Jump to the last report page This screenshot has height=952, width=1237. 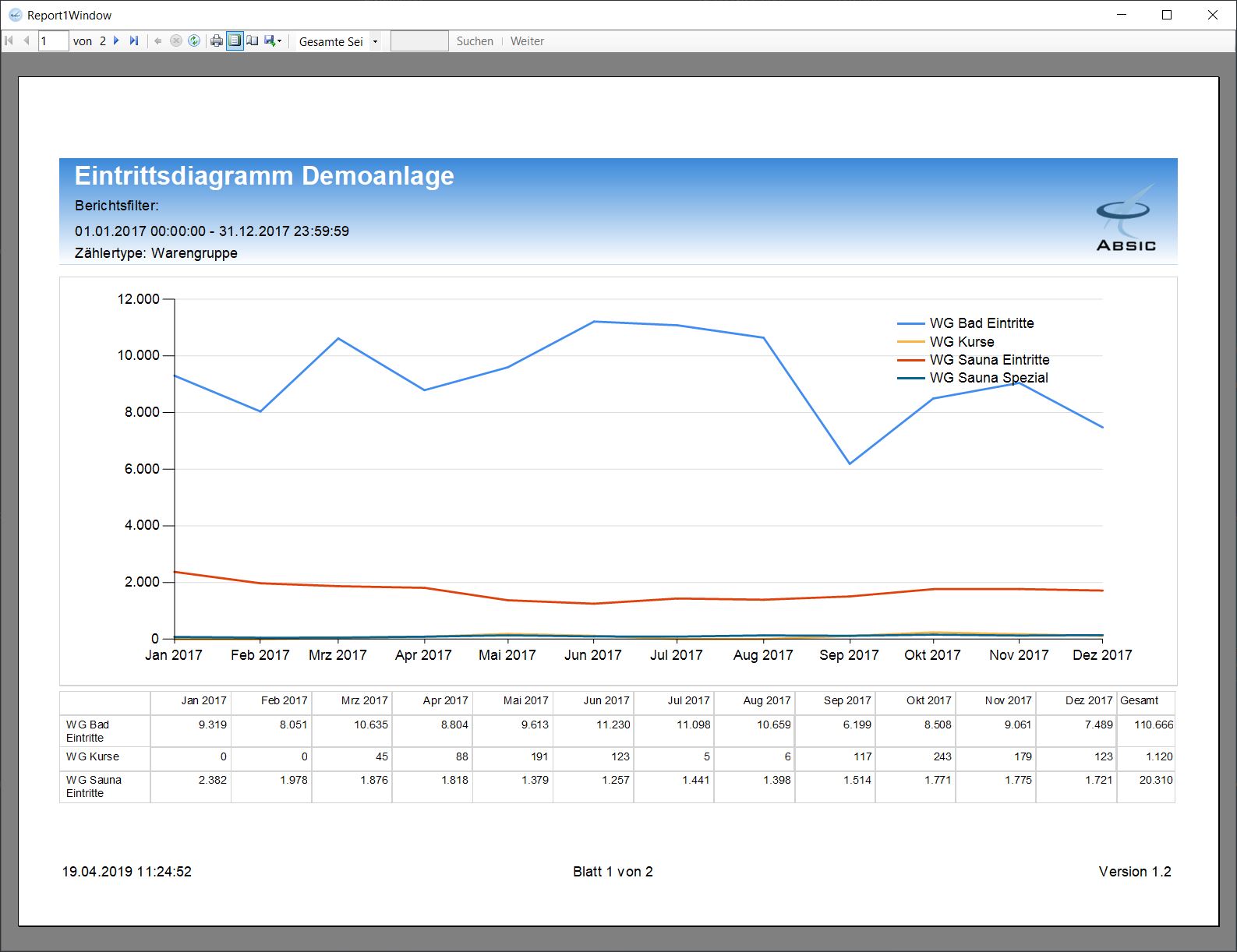click(x=134, y=41)
